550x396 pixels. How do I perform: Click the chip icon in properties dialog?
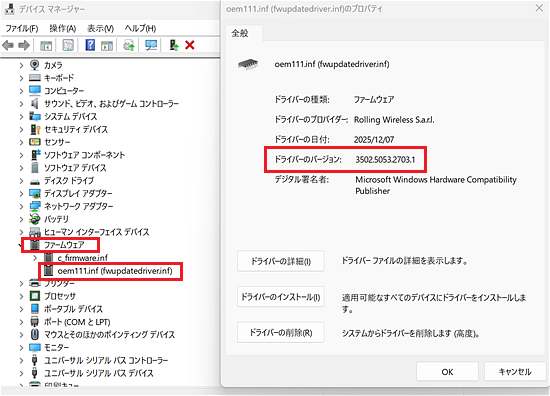(248, 64)
